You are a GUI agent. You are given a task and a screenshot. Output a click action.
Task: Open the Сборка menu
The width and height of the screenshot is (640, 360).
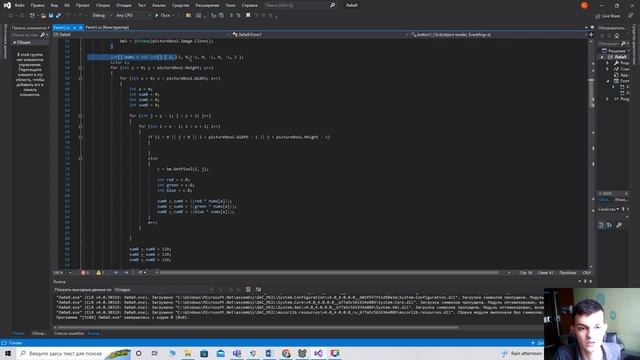pos(102,5)
